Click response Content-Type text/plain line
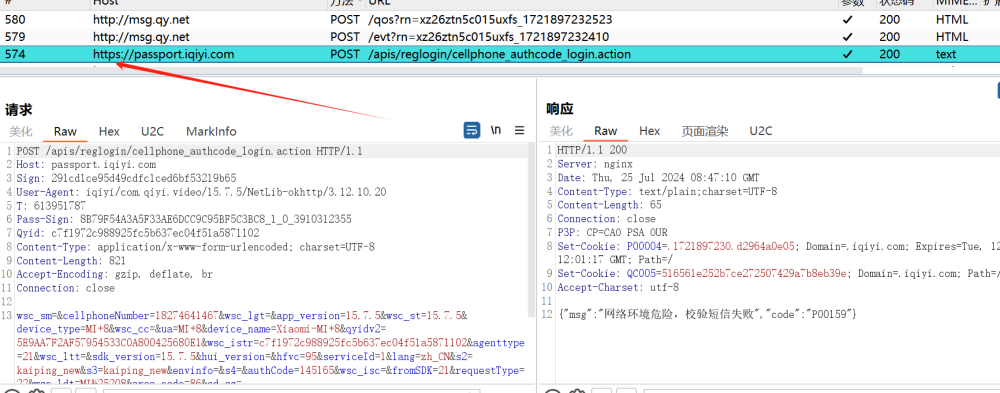1000x393 pixels. 667,191
